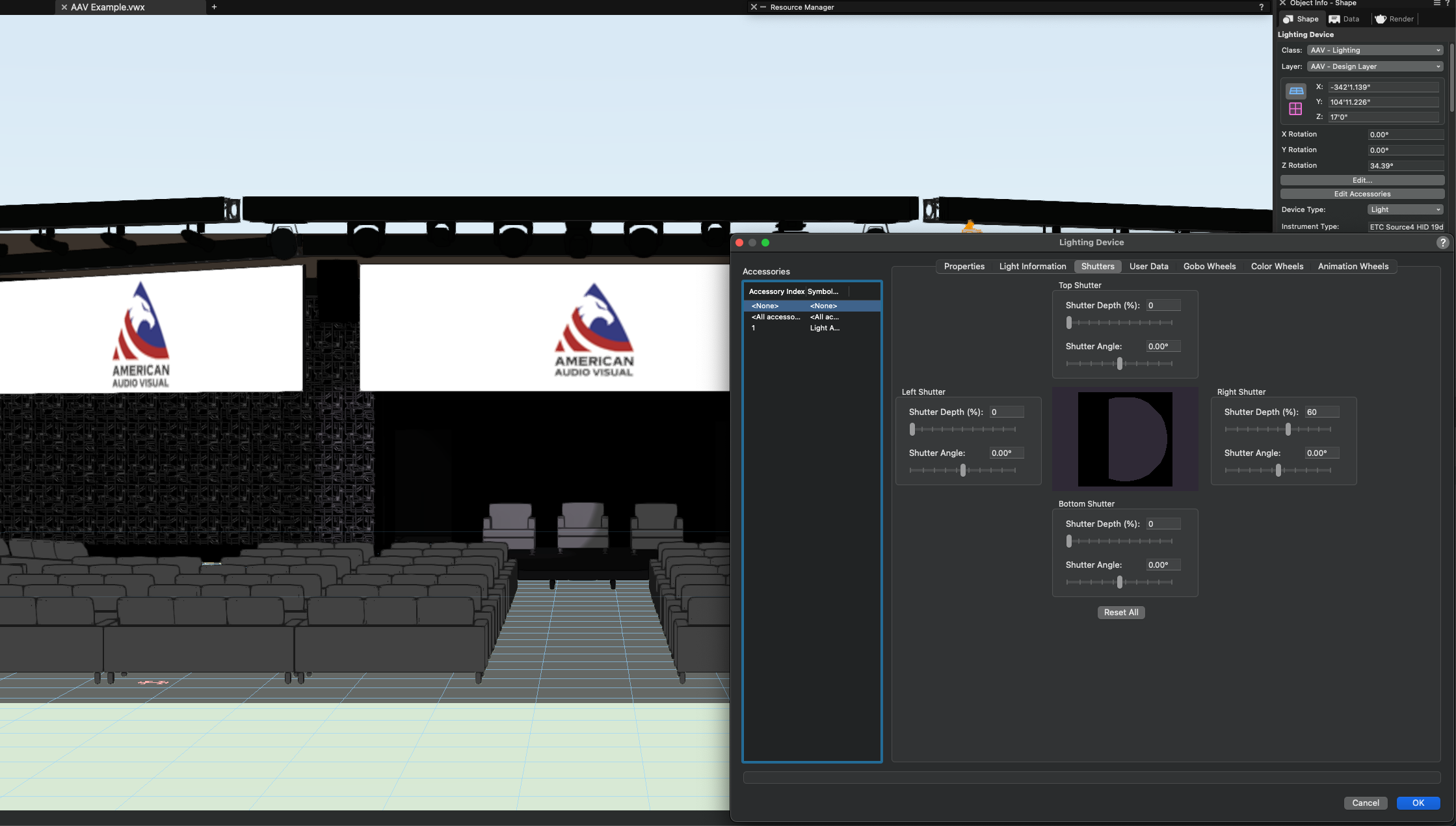Click the Edit Accessories button

[1362, 194]
